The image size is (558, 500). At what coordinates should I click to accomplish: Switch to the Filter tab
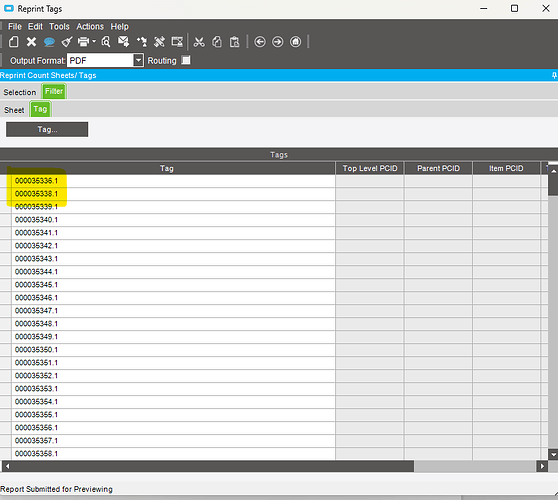[54, 91]
